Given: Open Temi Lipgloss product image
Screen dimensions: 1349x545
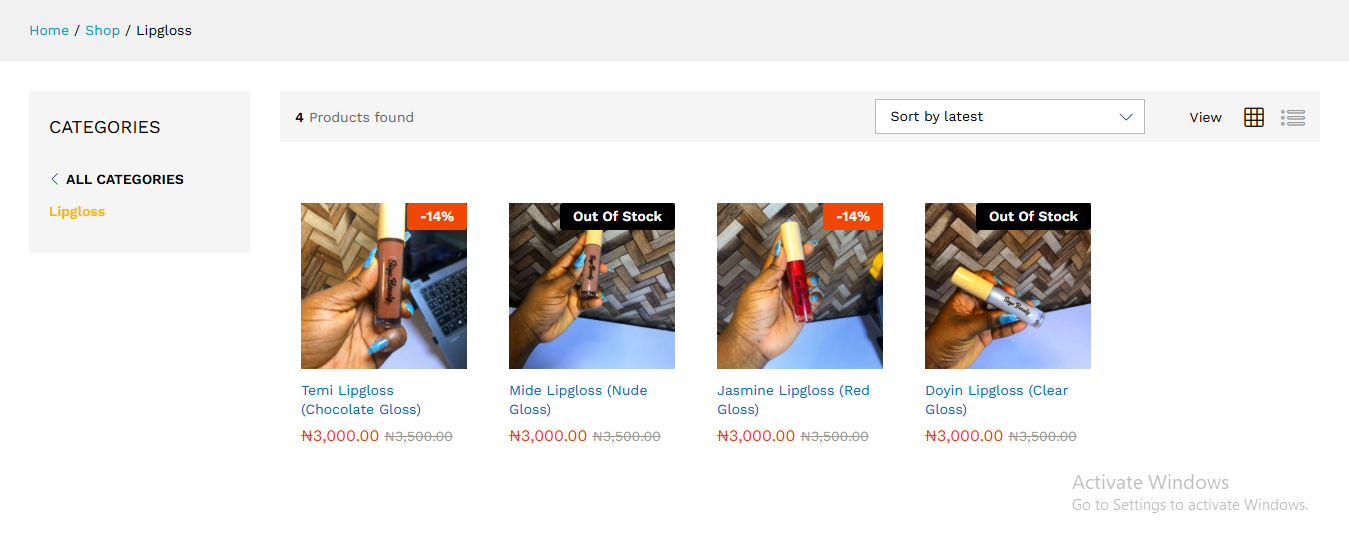Looking at the screenshot, I should pos(384,286).
